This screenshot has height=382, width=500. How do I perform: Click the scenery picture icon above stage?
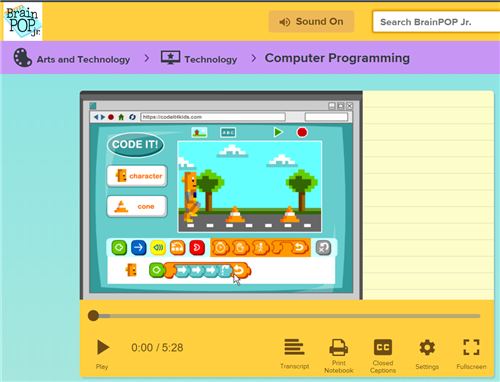199,132
